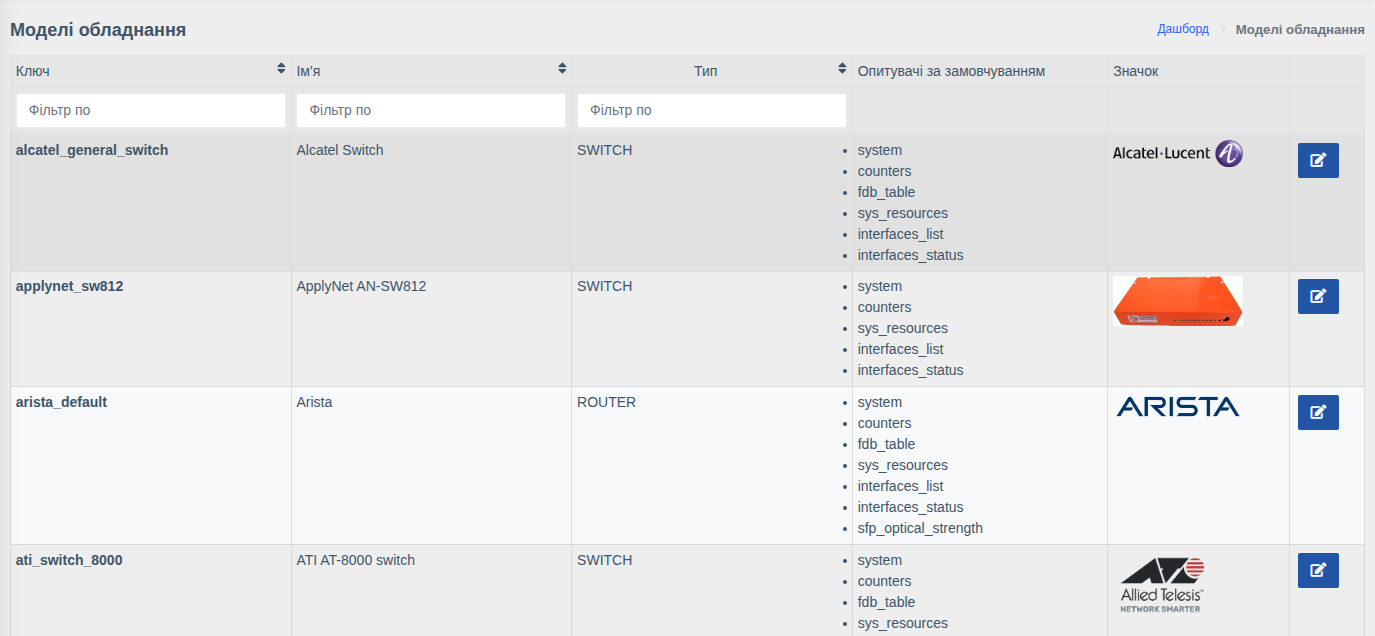Sort table by Ім'я column arrows
The height and width of the screenshot is (636, 1375).
point(562,69)
